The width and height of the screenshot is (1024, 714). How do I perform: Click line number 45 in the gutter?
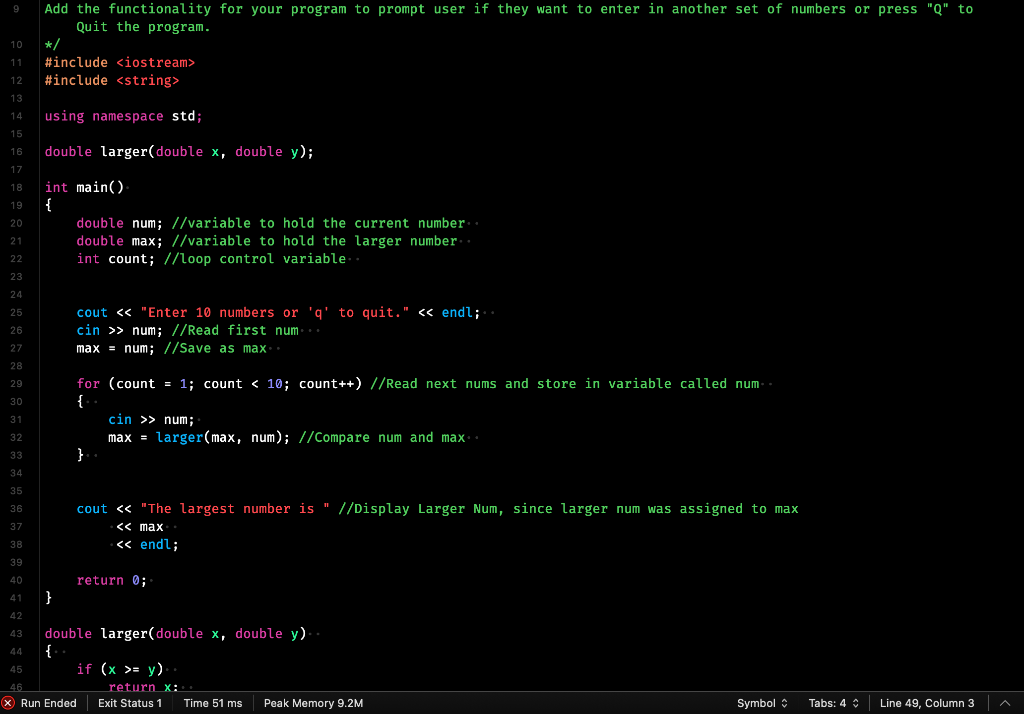[16, 669]
